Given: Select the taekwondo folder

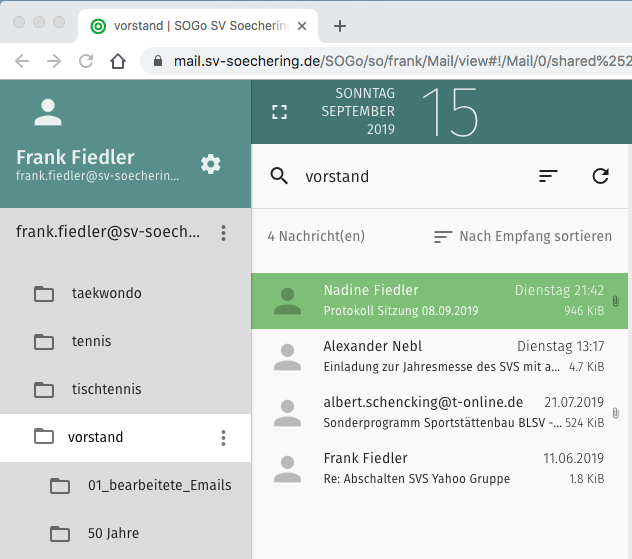Looking at the screenshot, I should click(x=106, y=293).
